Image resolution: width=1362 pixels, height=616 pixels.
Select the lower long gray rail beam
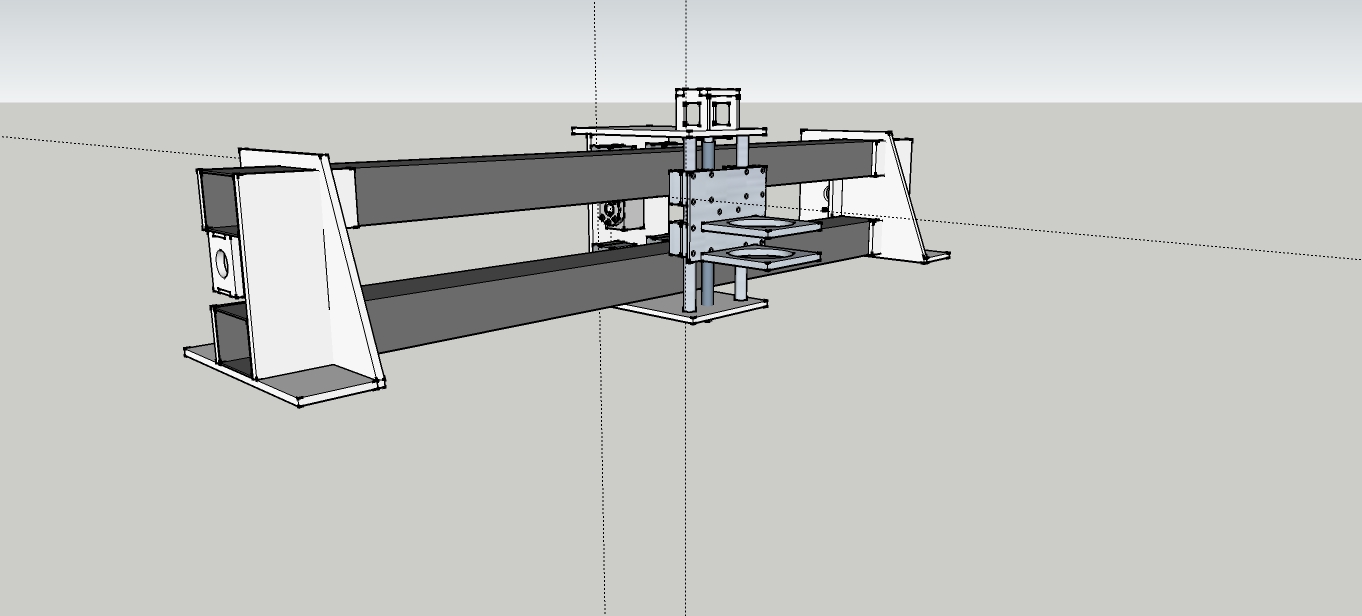coord(520,297)
